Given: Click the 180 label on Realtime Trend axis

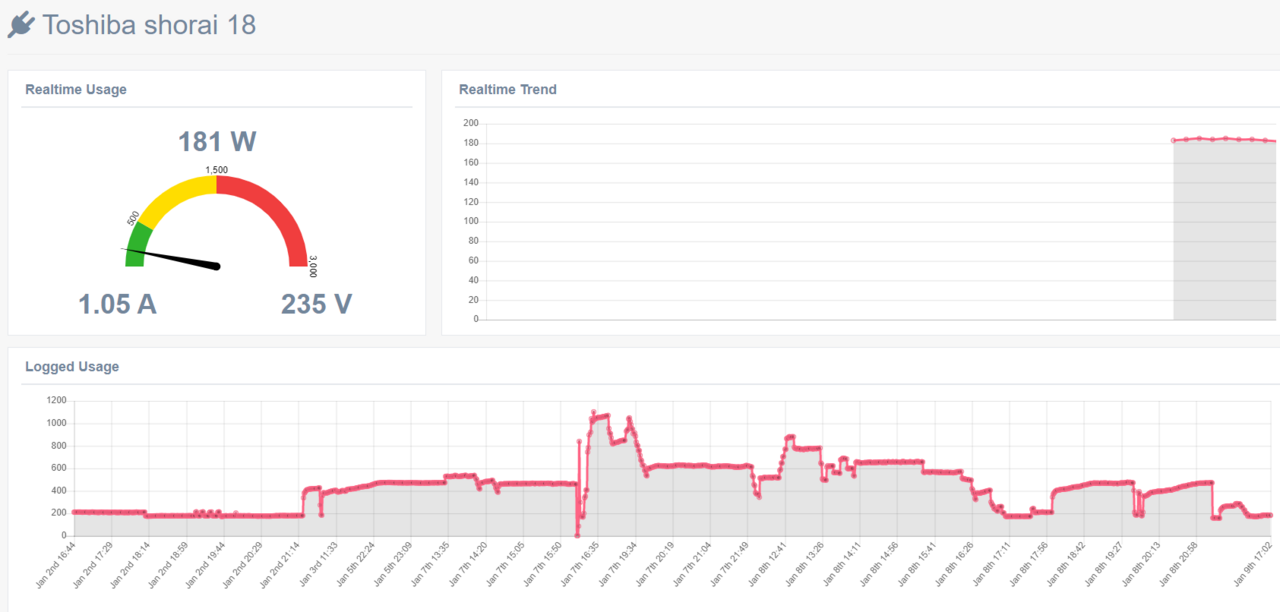Looking at the screenshot, I should (471, 143).
